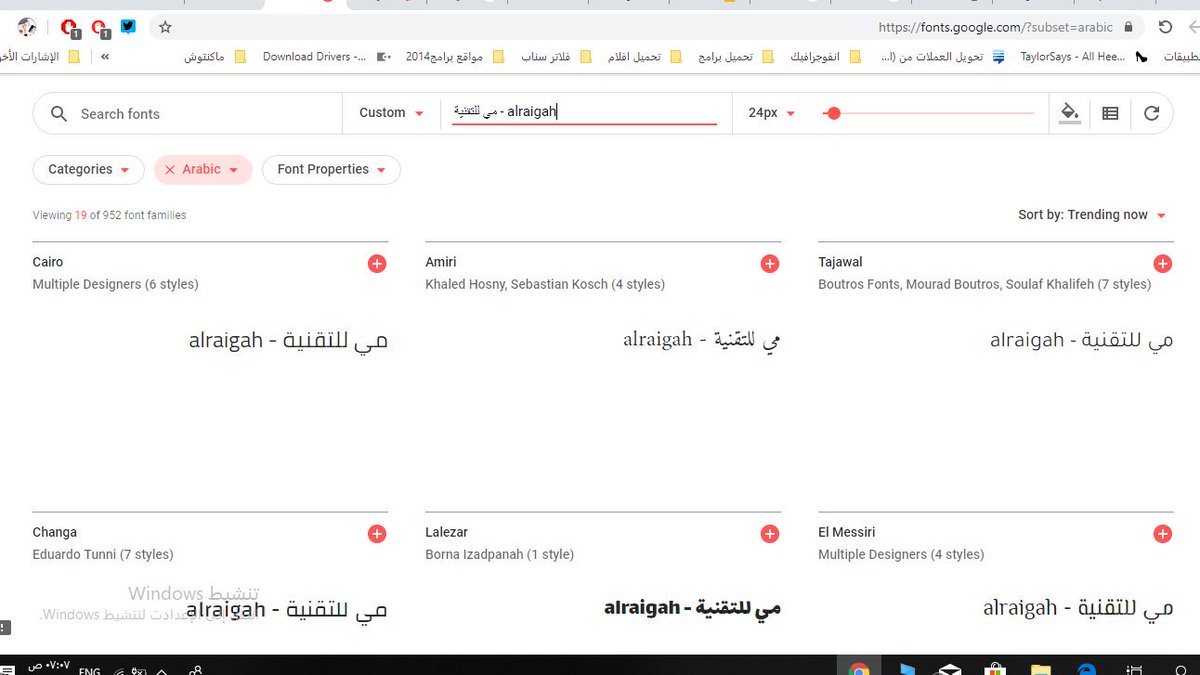
Task: Adjust the font size slider handle
Action: tap(834, 114)
